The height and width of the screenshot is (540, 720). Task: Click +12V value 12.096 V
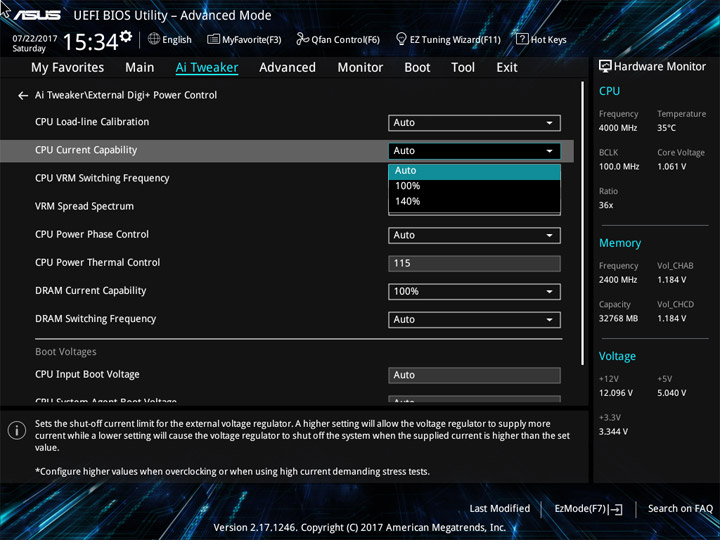coord(616,393)
